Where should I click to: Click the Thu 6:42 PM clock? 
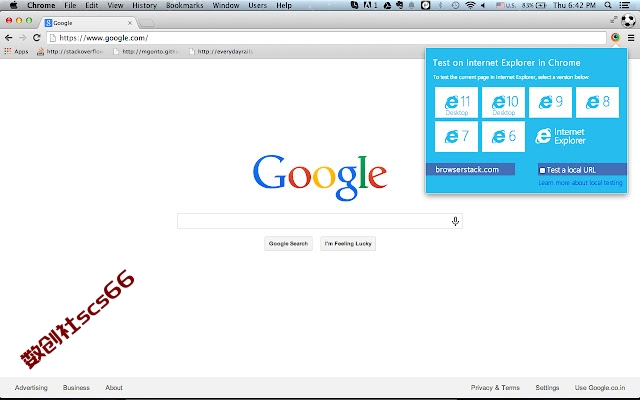[x=574, y=5]
